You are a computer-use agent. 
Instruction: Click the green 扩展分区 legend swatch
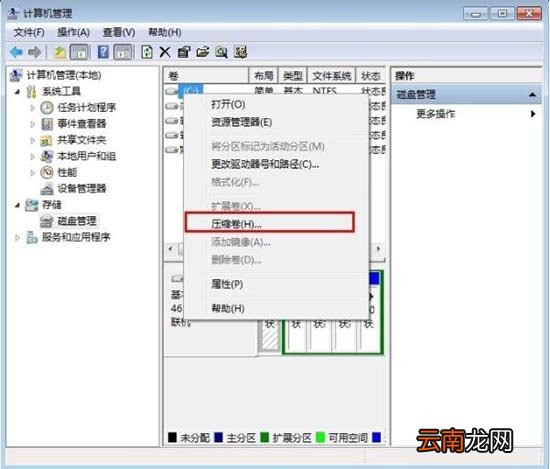point(264,437)
